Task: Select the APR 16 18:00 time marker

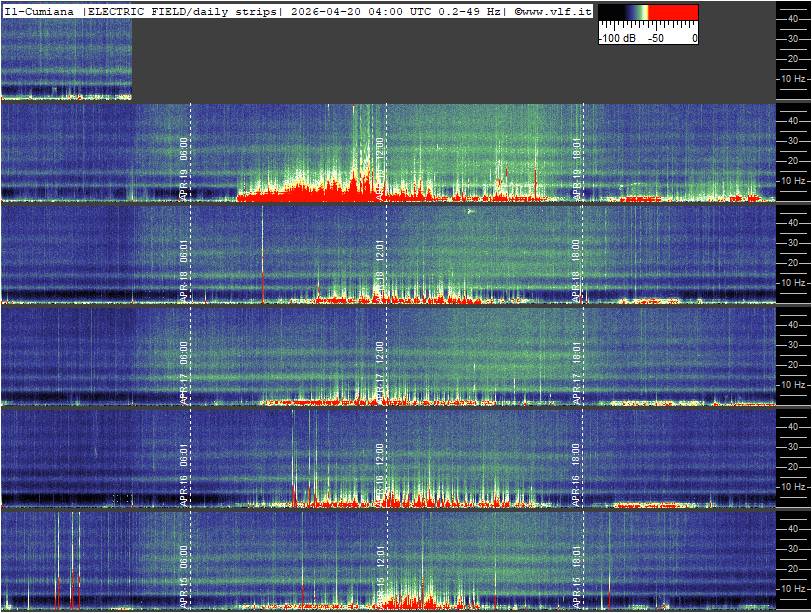Action: (576, 474)
